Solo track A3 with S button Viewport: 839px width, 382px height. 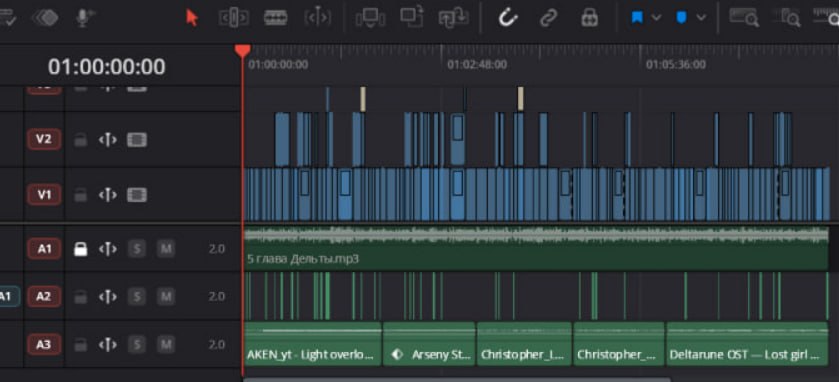137,345
